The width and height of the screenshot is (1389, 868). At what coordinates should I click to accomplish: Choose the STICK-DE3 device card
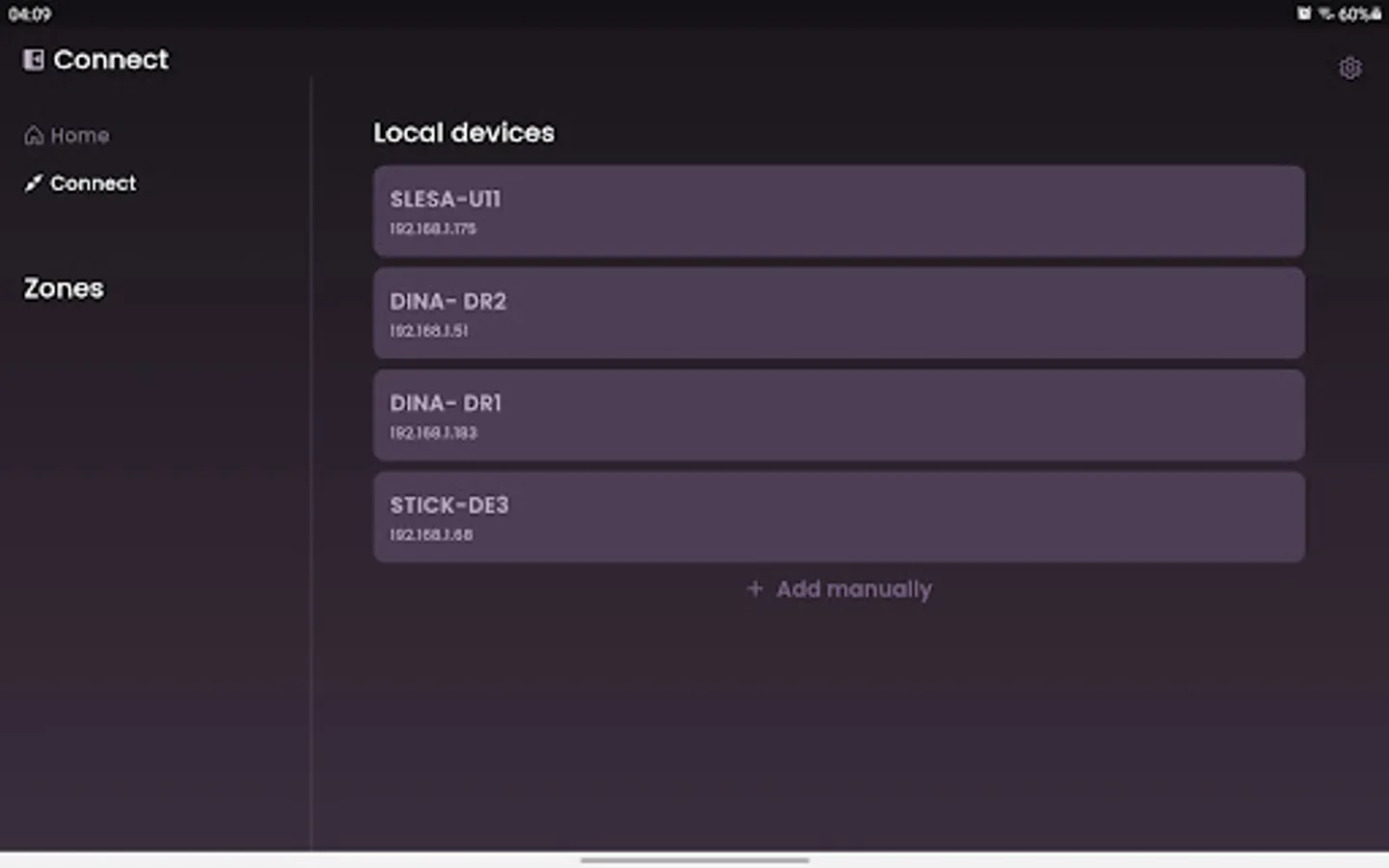pos(837,517)
